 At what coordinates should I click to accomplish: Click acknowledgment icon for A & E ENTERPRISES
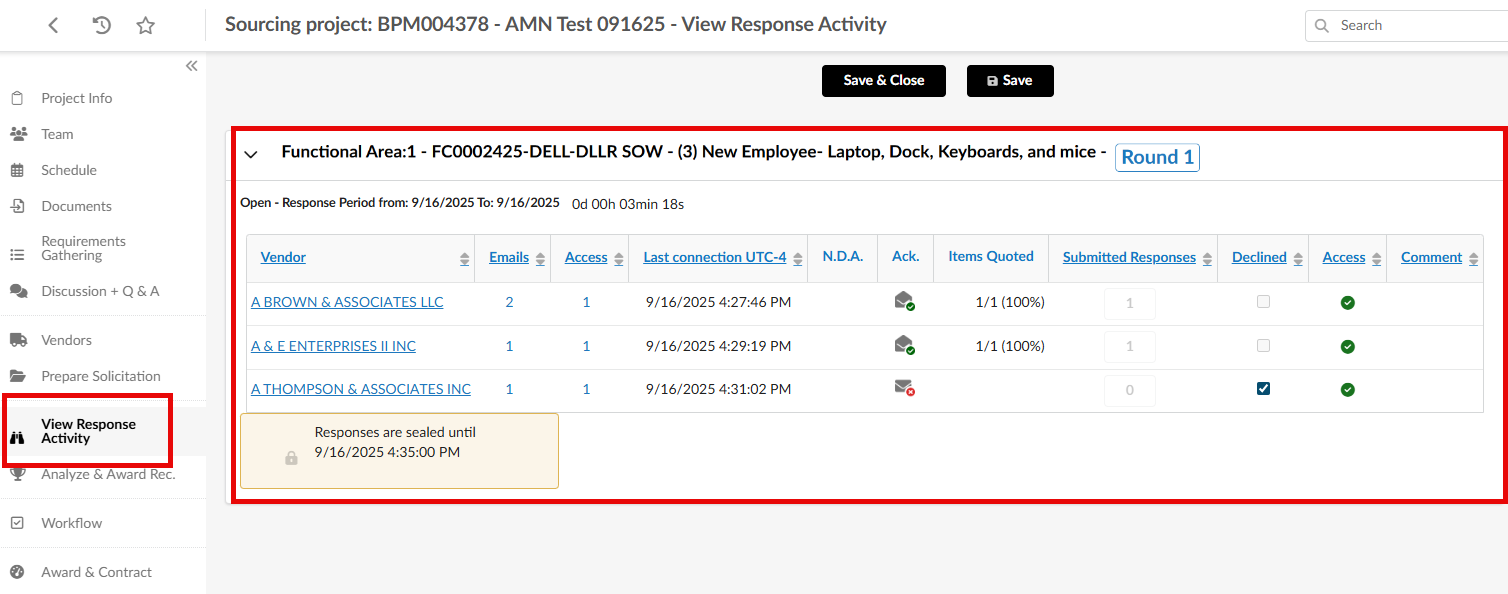click(x=904, y=345)
